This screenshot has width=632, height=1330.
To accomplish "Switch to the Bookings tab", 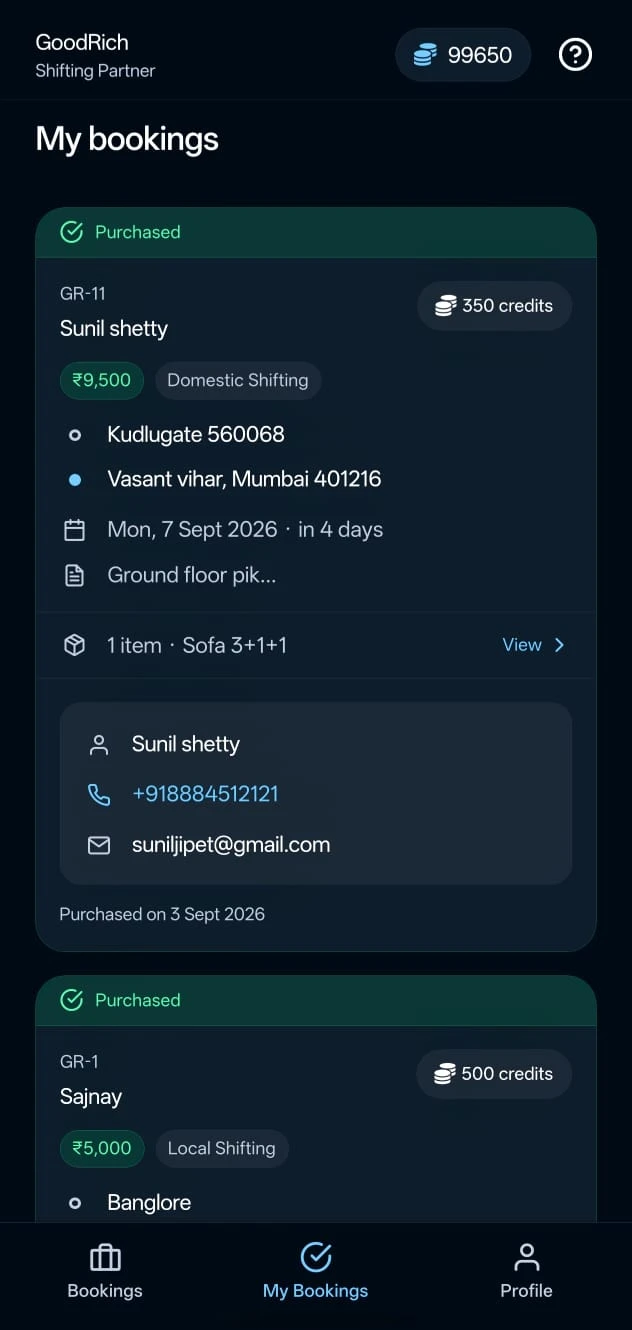I will tap(105, 1272).
